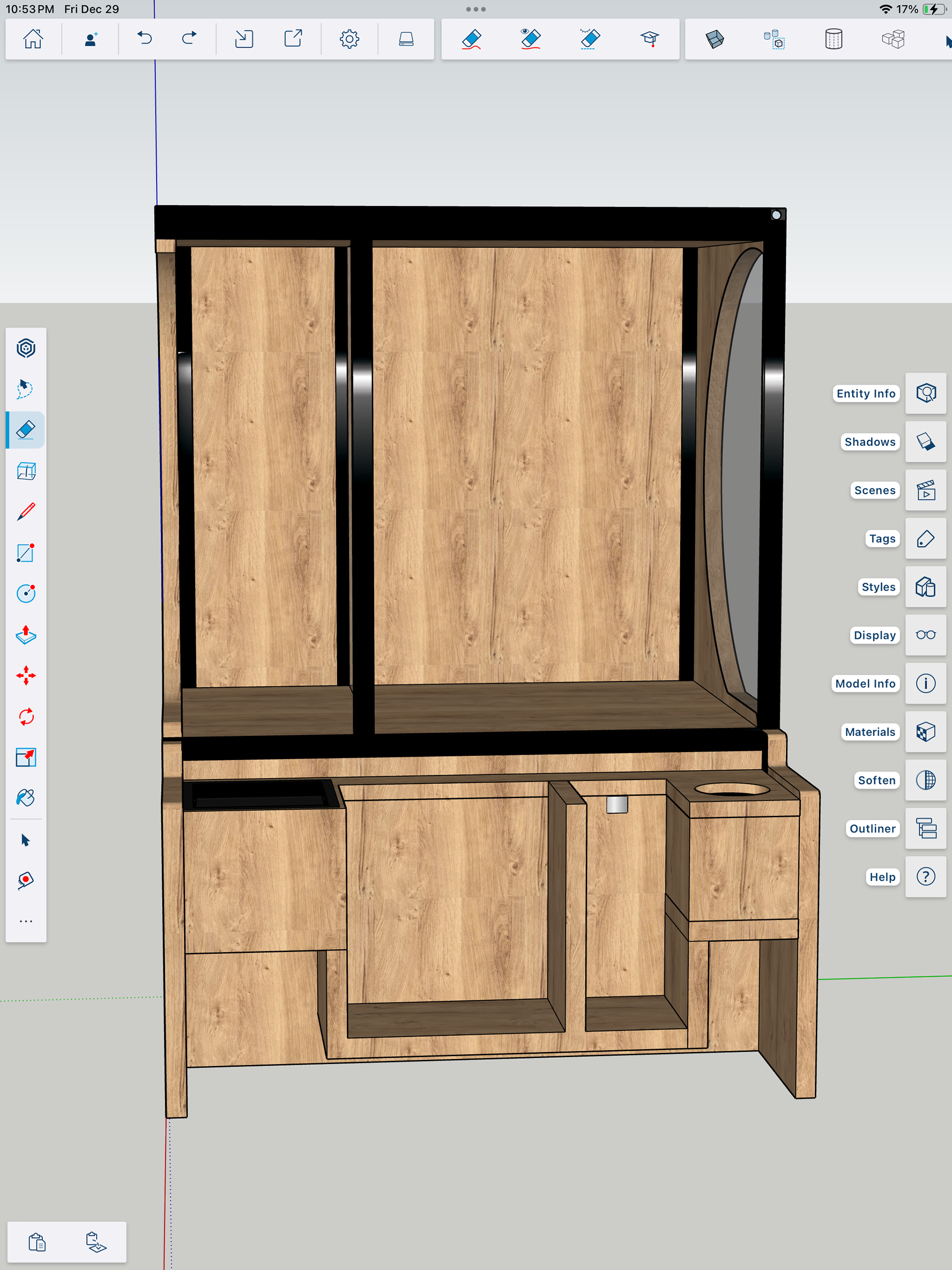This screenshot has height=1270, width=952.
Task: Select the Paint Bucket tool
Action: (x=26, y=797)
